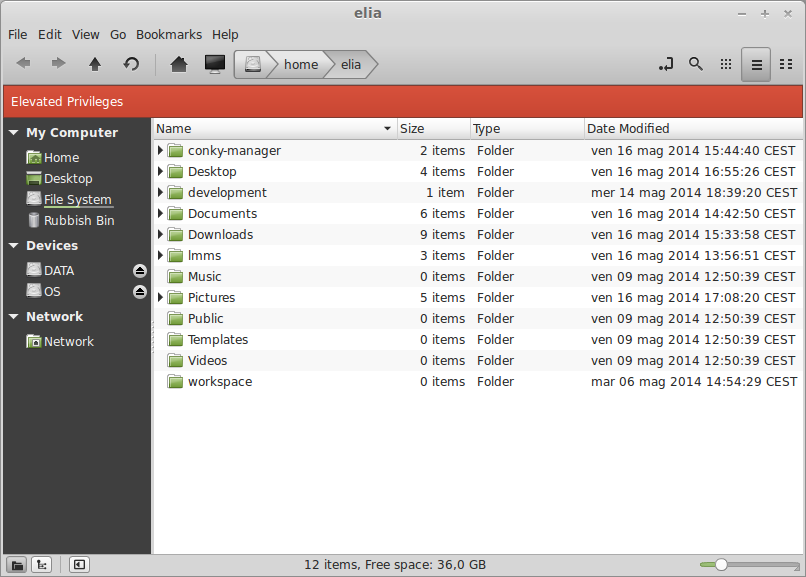This screenshot has width=806, height=577.
Task: Show places in the sidebar
Action: [17, 565]
